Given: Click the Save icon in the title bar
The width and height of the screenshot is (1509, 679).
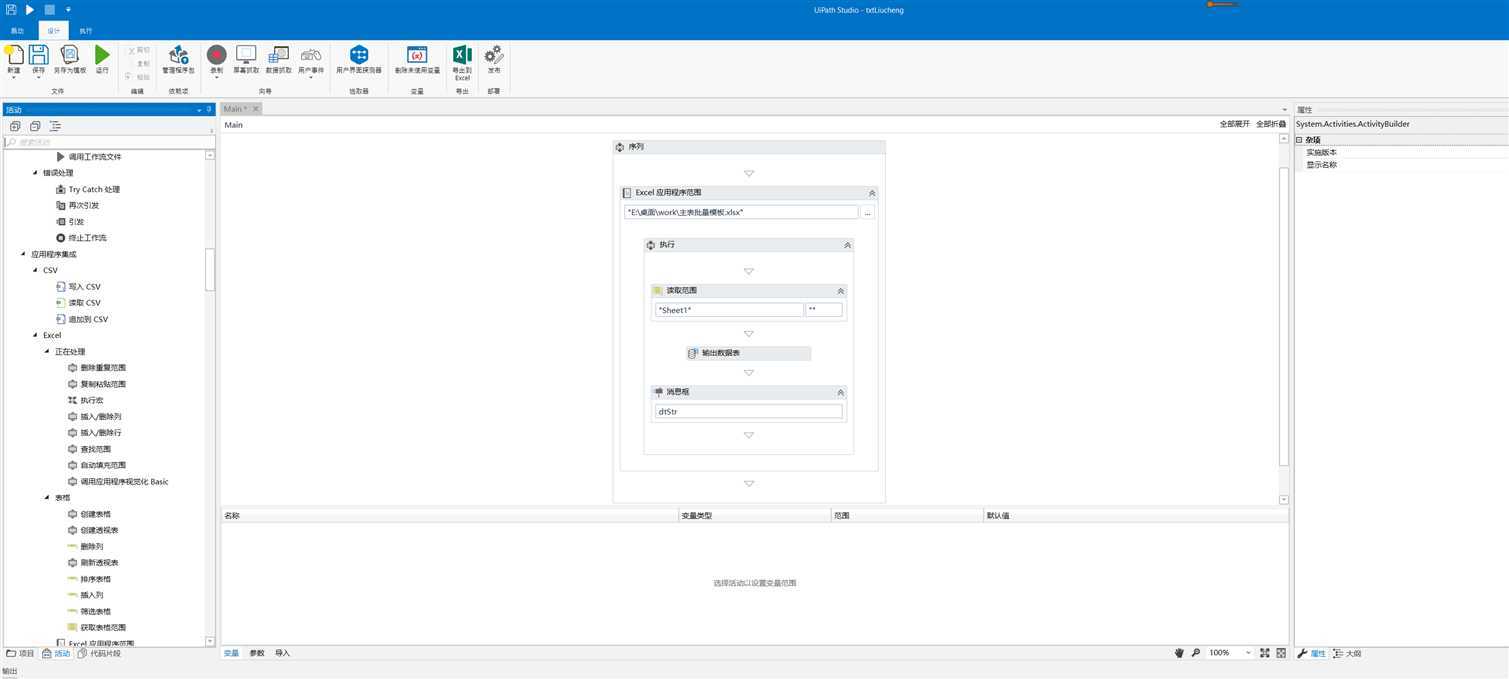Looking at the screenshot, I should click(x=11, y=9).
